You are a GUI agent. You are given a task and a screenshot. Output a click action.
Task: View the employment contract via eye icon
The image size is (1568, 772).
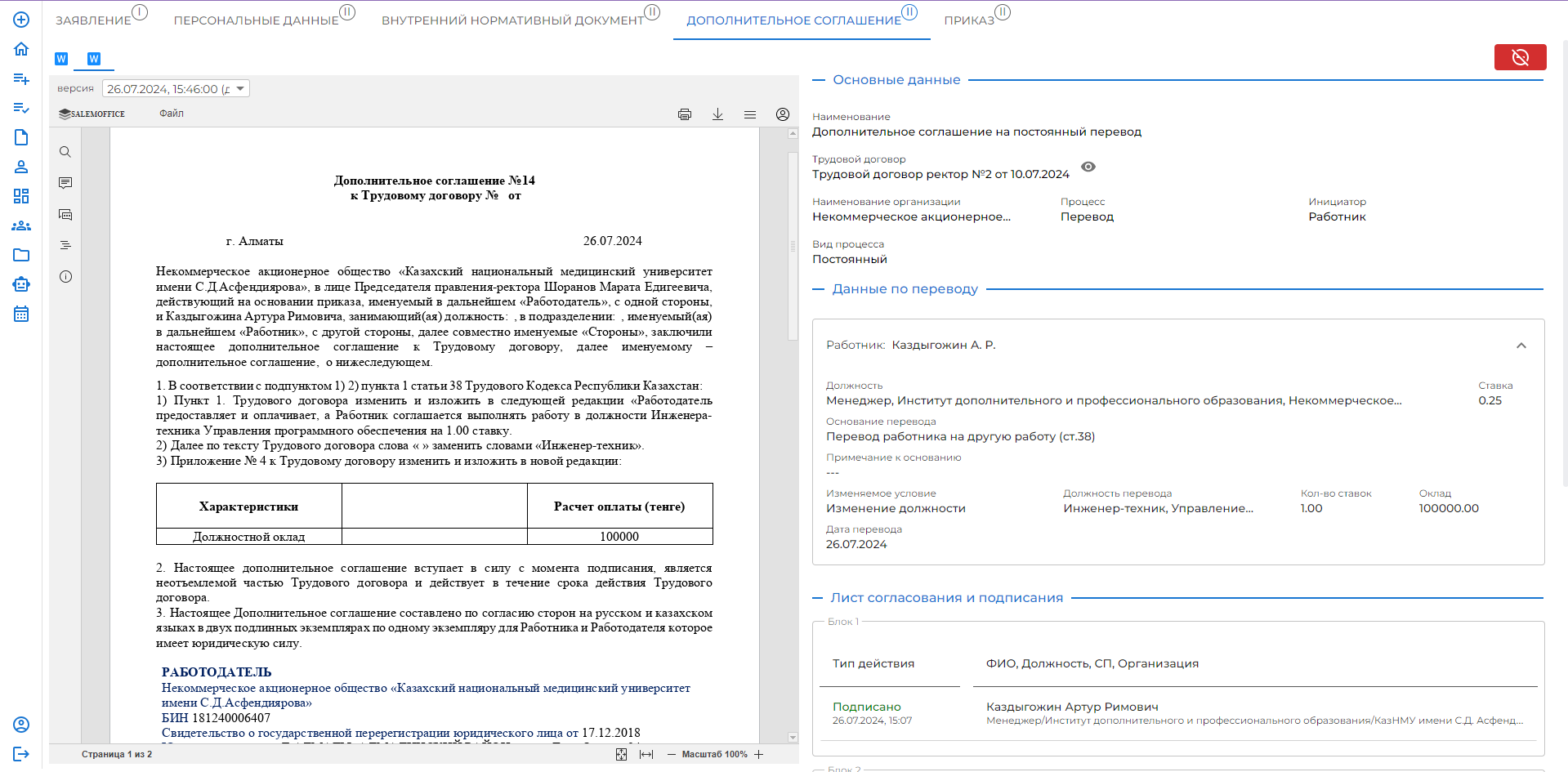[x=1088, y=167]
